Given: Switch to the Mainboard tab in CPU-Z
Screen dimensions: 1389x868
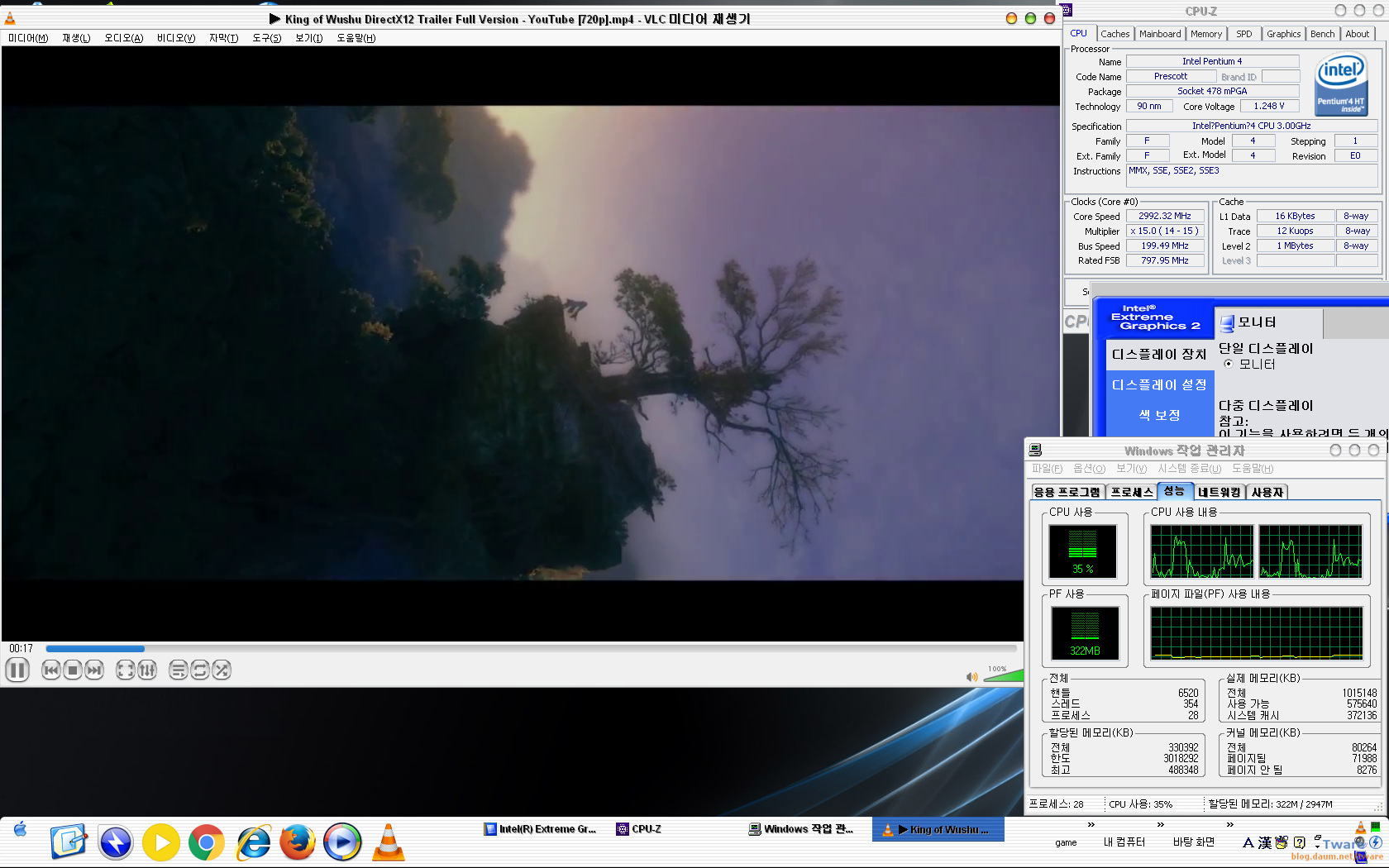Looking at the screenshot, I should tap(1160, 34).
